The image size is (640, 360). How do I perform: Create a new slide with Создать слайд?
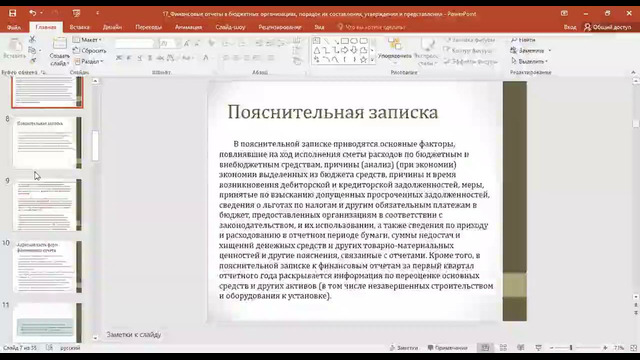point(60,52)
